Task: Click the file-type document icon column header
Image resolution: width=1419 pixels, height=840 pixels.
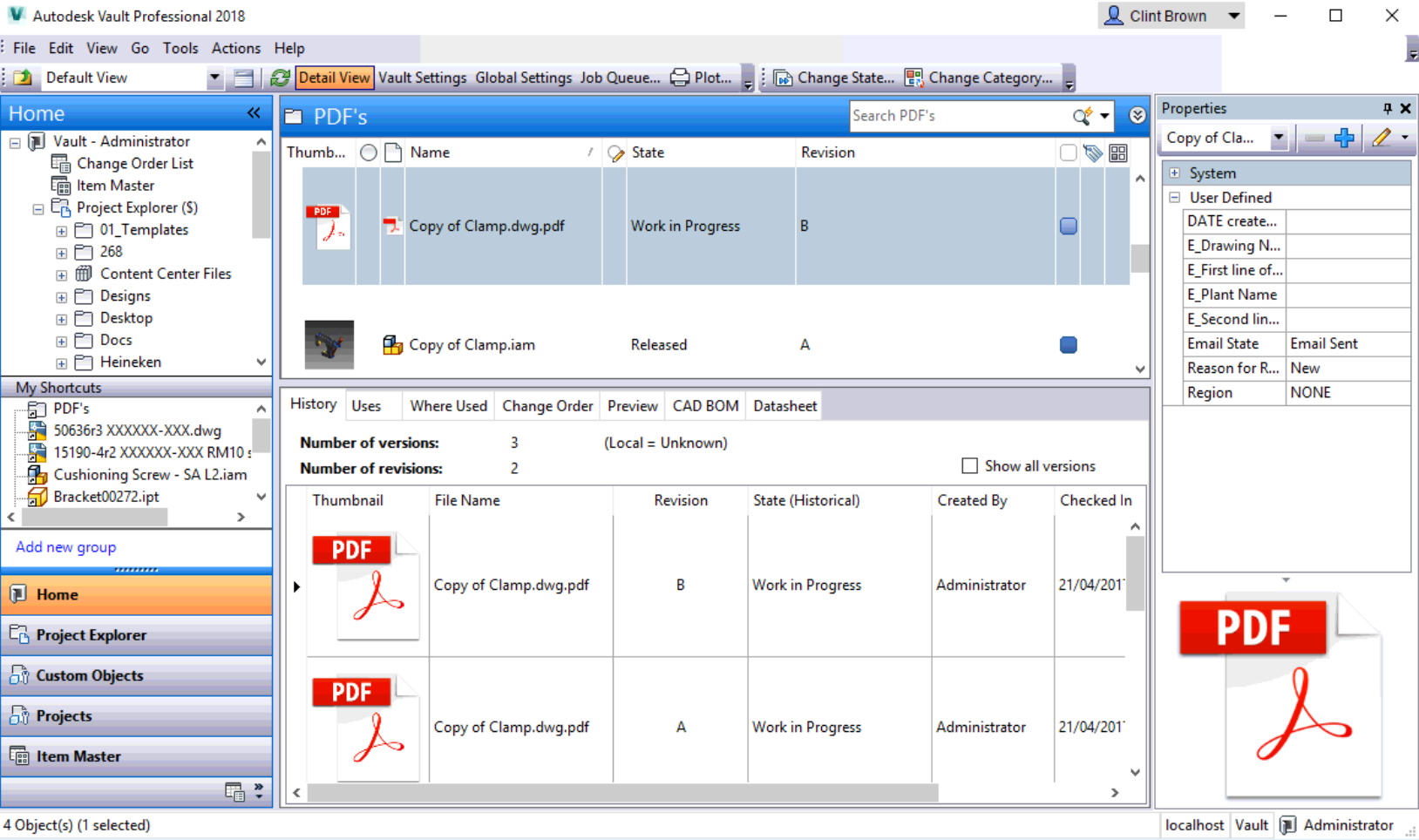Action: (x=393, y=153)
